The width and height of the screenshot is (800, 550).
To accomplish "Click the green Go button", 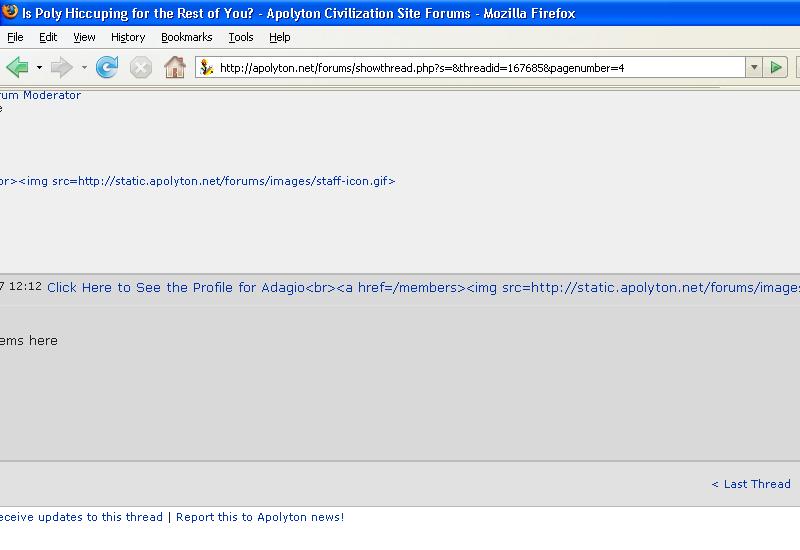I will click(776, 68).
